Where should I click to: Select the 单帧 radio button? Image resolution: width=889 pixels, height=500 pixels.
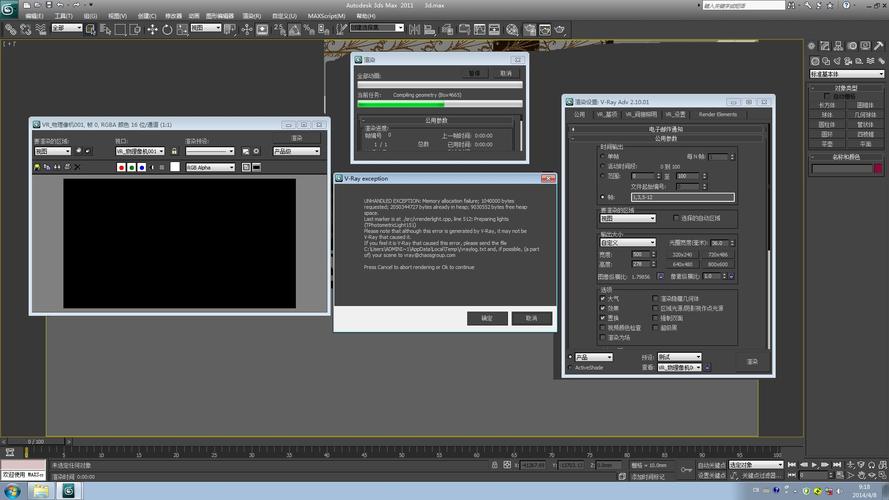click(602, 157)
